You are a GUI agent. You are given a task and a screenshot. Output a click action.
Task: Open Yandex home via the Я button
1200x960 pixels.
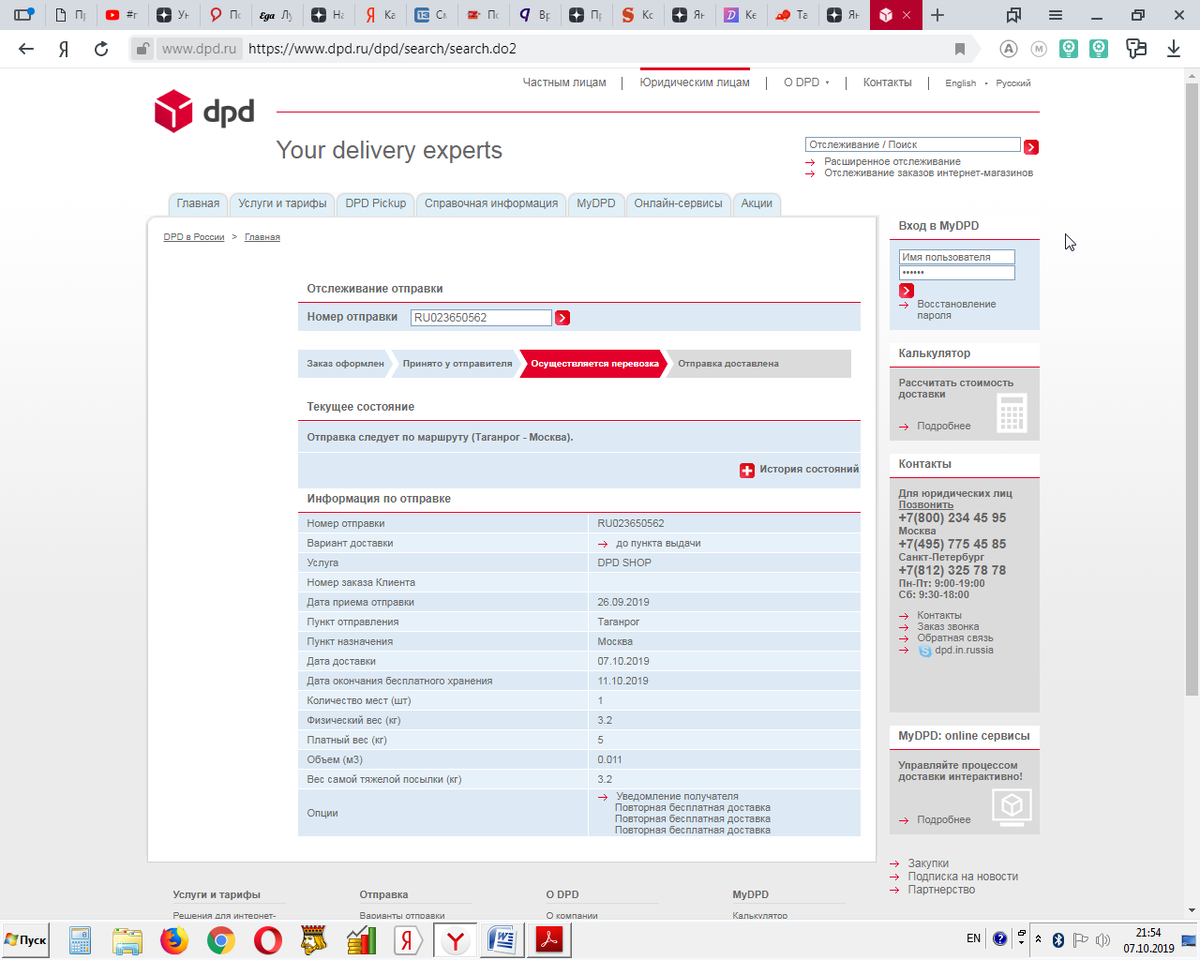tap(64, 49)
